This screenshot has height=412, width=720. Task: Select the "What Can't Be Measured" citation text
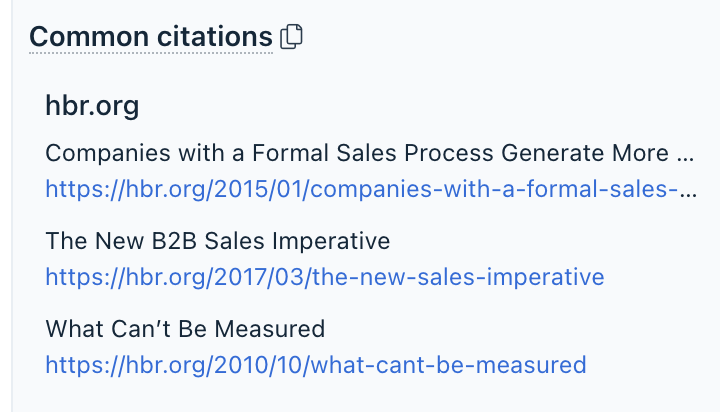tap(185, 329)
